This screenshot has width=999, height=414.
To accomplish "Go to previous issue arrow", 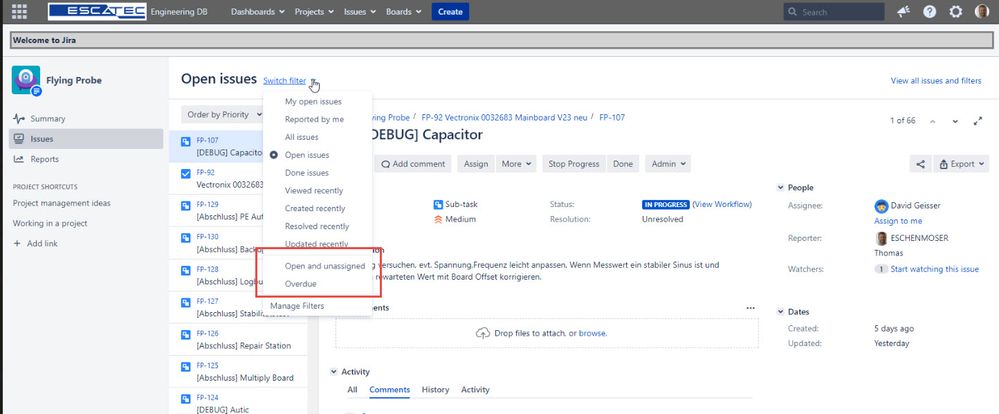I will 933,120.
